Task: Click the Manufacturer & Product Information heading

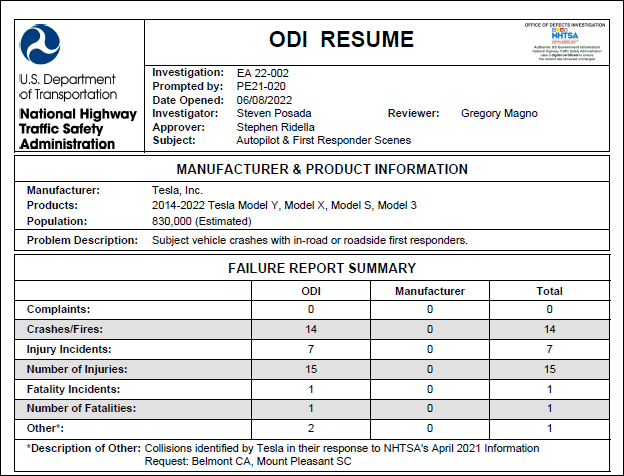Action: [x=322, y=170]
